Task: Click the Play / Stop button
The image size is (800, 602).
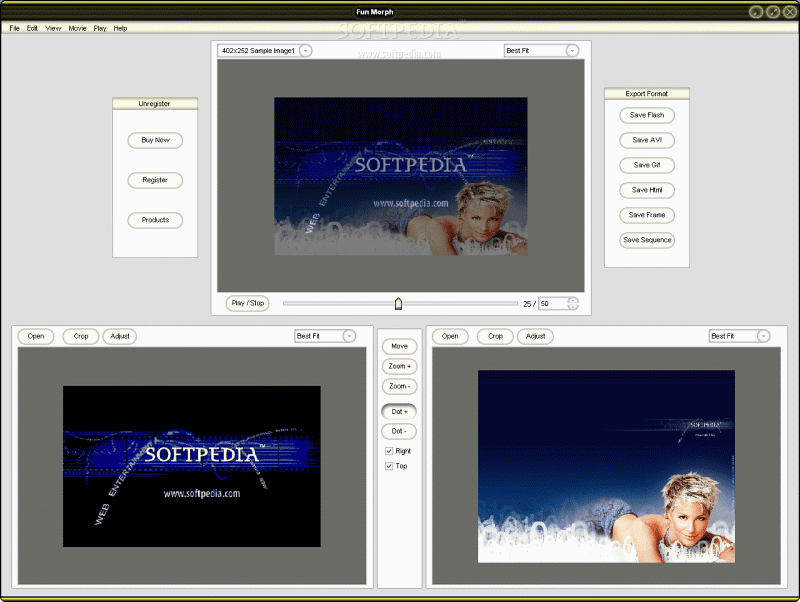Action: click(247, 304)
